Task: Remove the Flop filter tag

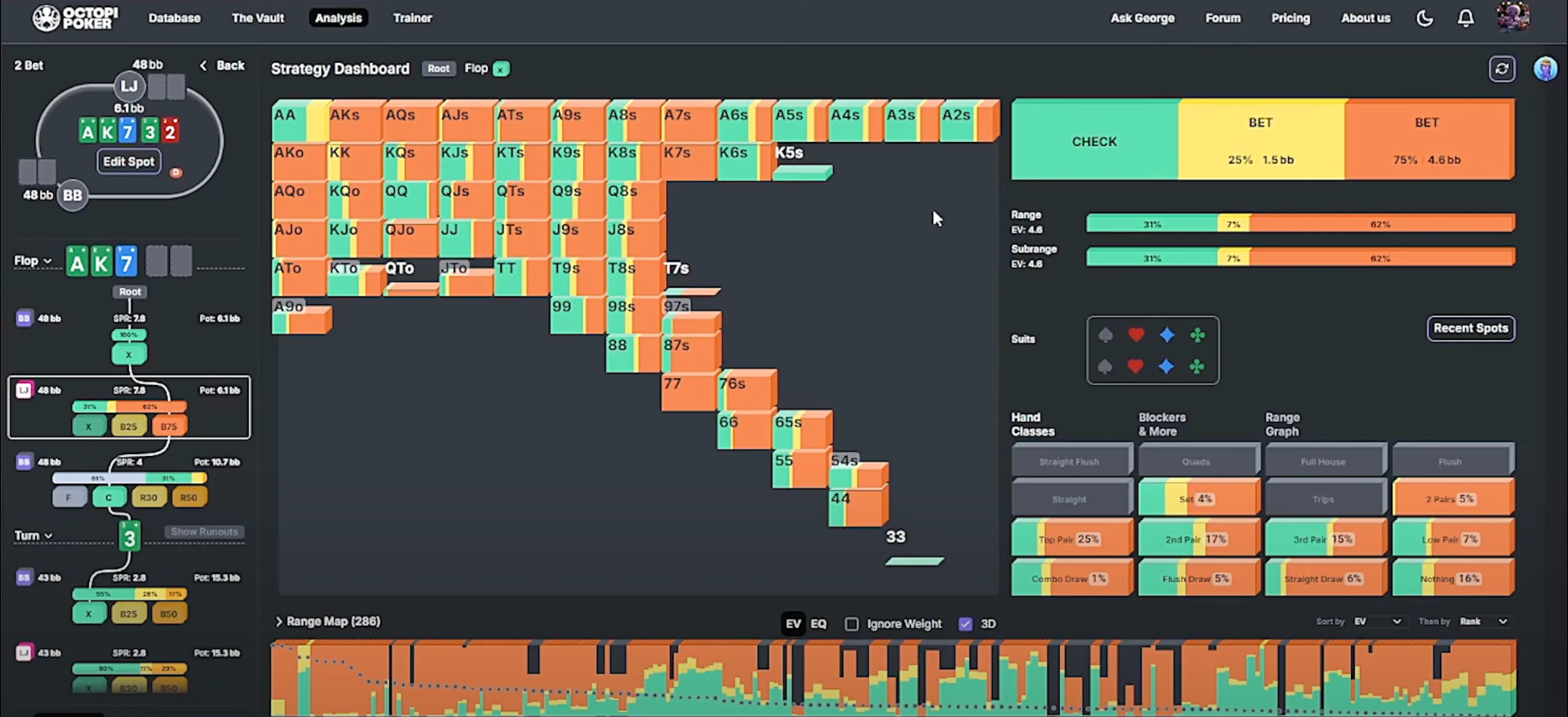Action: point(501,69)
